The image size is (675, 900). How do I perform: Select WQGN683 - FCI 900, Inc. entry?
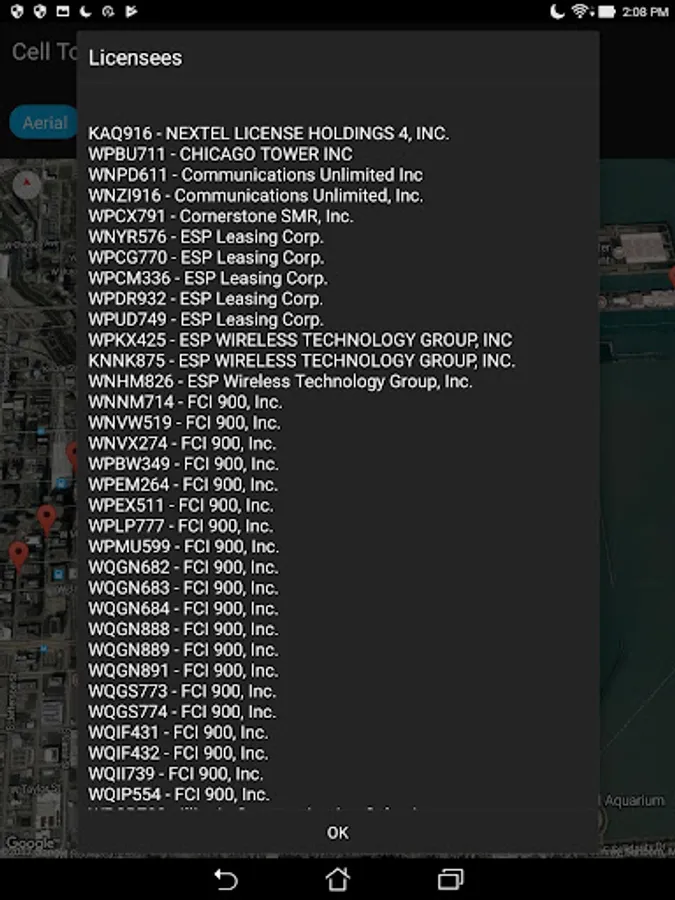pyautogui.click(x=184, y=588)
